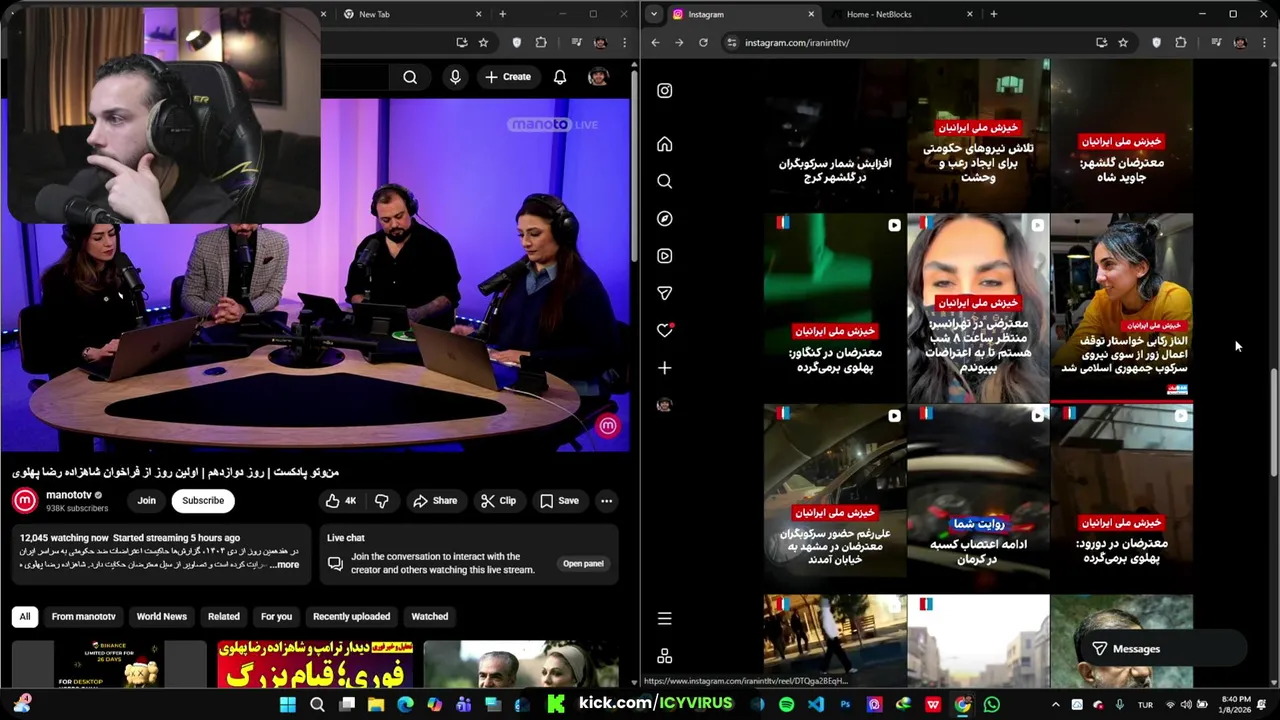Select the Watched filter chip

click(430, 616)
